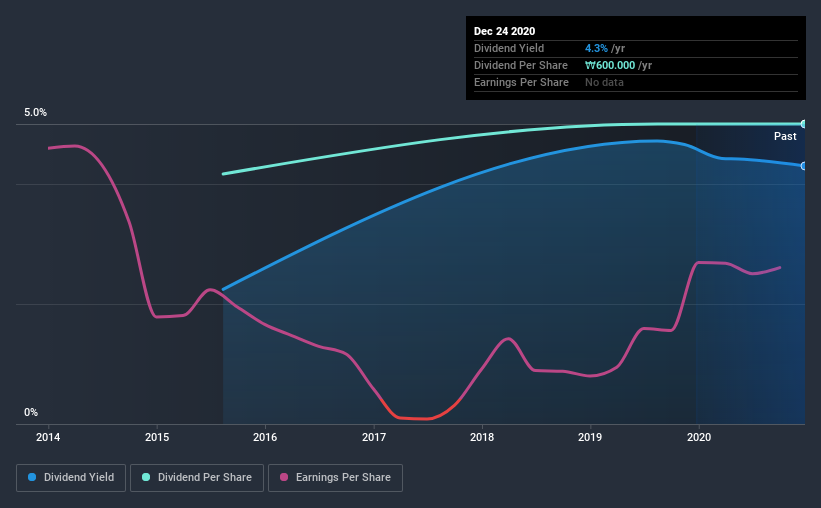Select the 2015 x-axis label
821x508 pixels.
click(x=157, y=437)
